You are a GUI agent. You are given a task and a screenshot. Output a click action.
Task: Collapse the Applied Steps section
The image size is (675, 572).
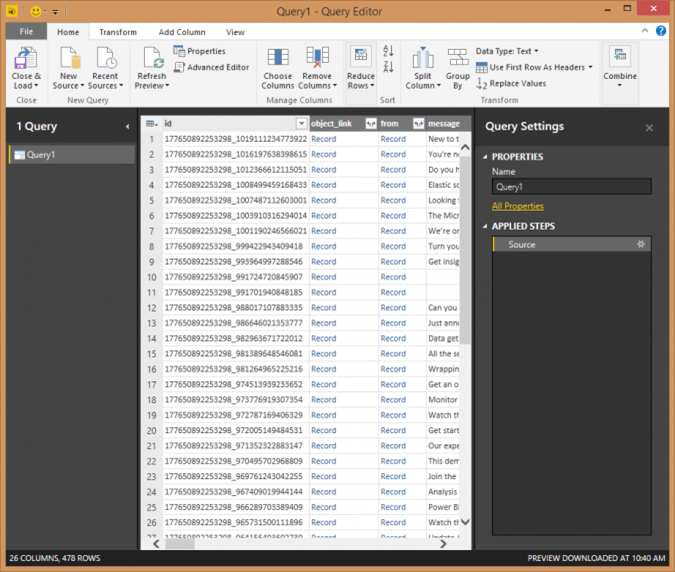coord(485,226)
